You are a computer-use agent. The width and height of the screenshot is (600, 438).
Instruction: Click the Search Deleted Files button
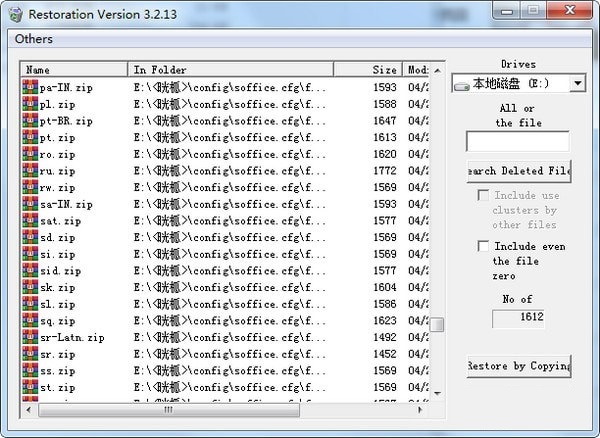click(x=518, y=171)
